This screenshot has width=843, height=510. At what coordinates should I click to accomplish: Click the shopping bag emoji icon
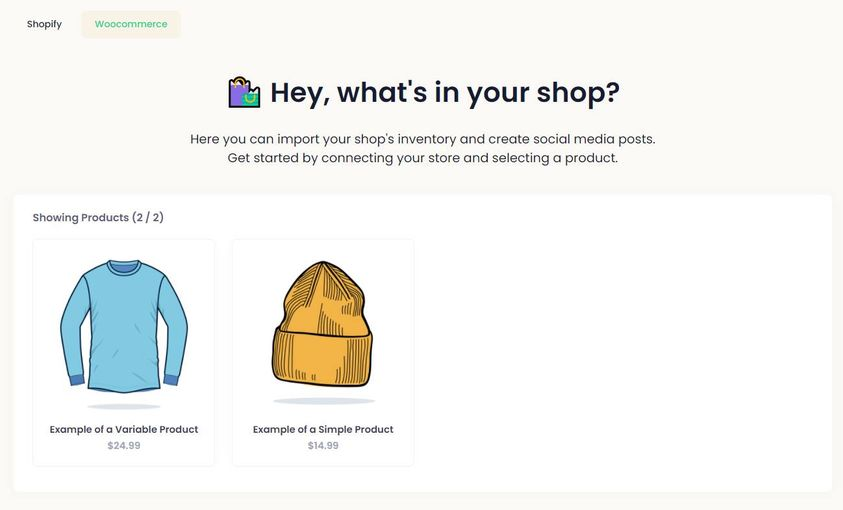pyautogui.click(x=244, y=92)
